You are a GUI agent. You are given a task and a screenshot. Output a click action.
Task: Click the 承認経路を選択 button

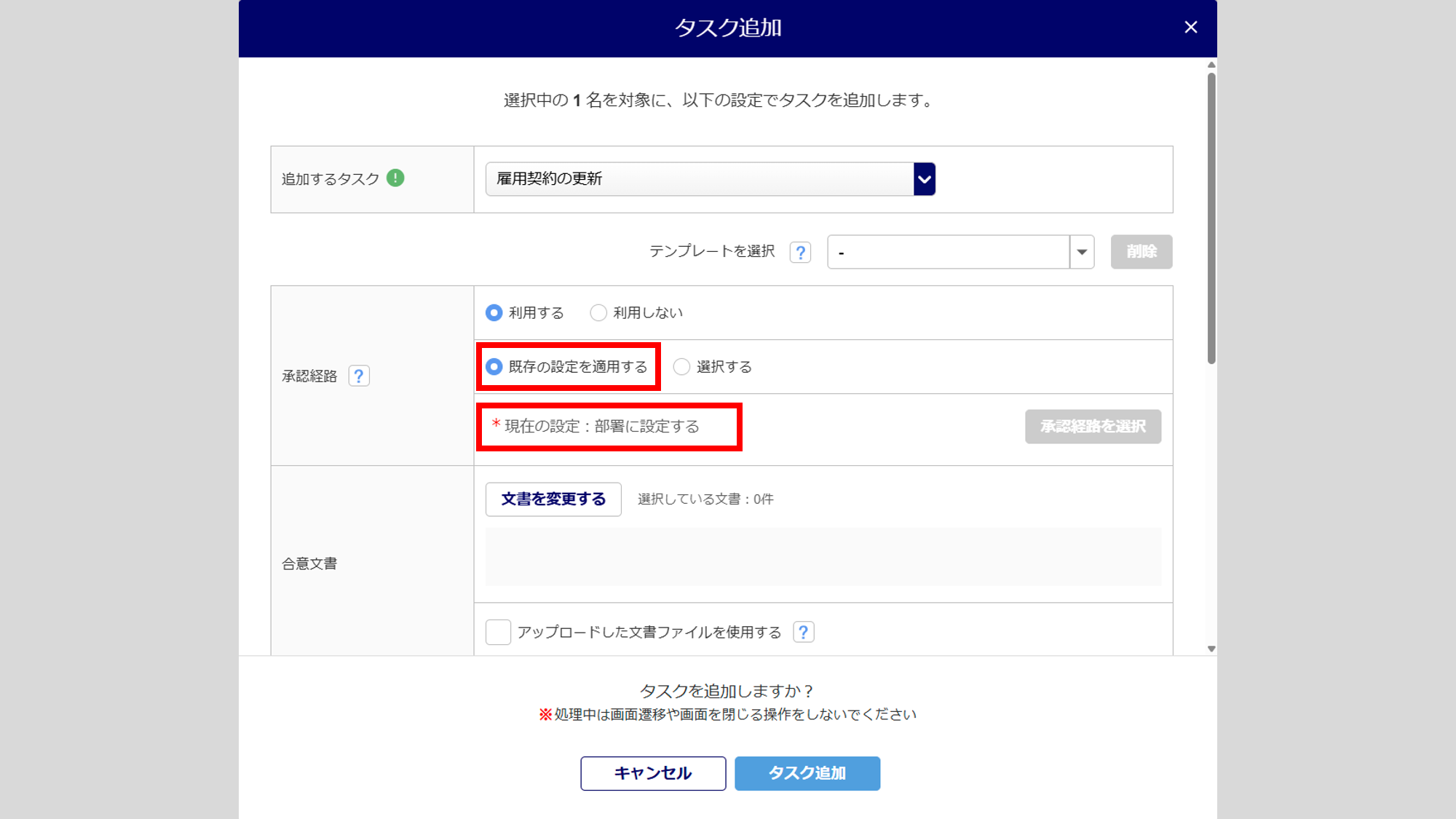[1093, 427]
